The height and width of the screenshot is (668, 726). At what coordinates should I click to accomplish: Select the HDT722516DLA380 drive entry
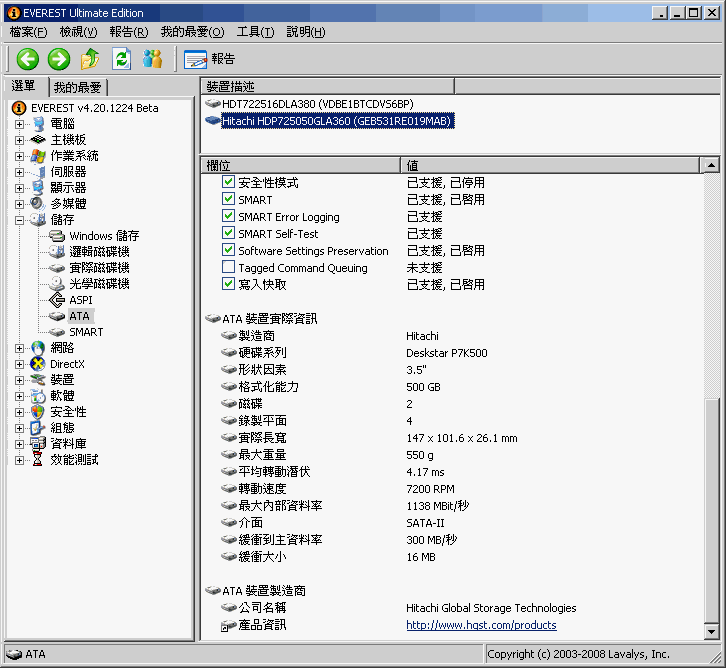(318, 104)
